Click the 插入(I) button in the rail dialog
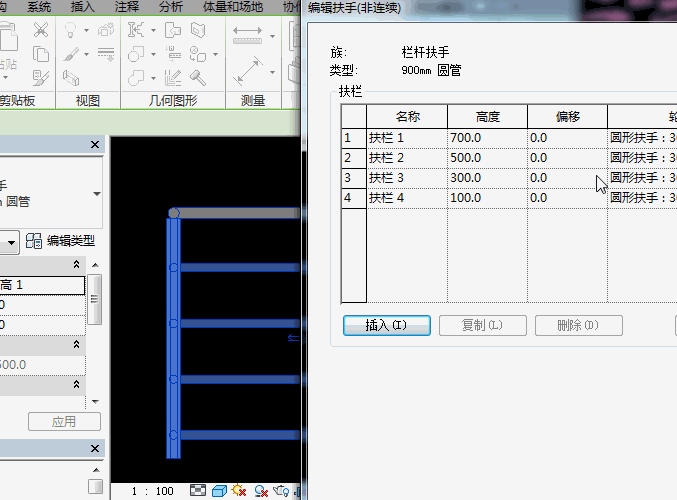The height and width of the screenshot is (500, 677). 387,325
